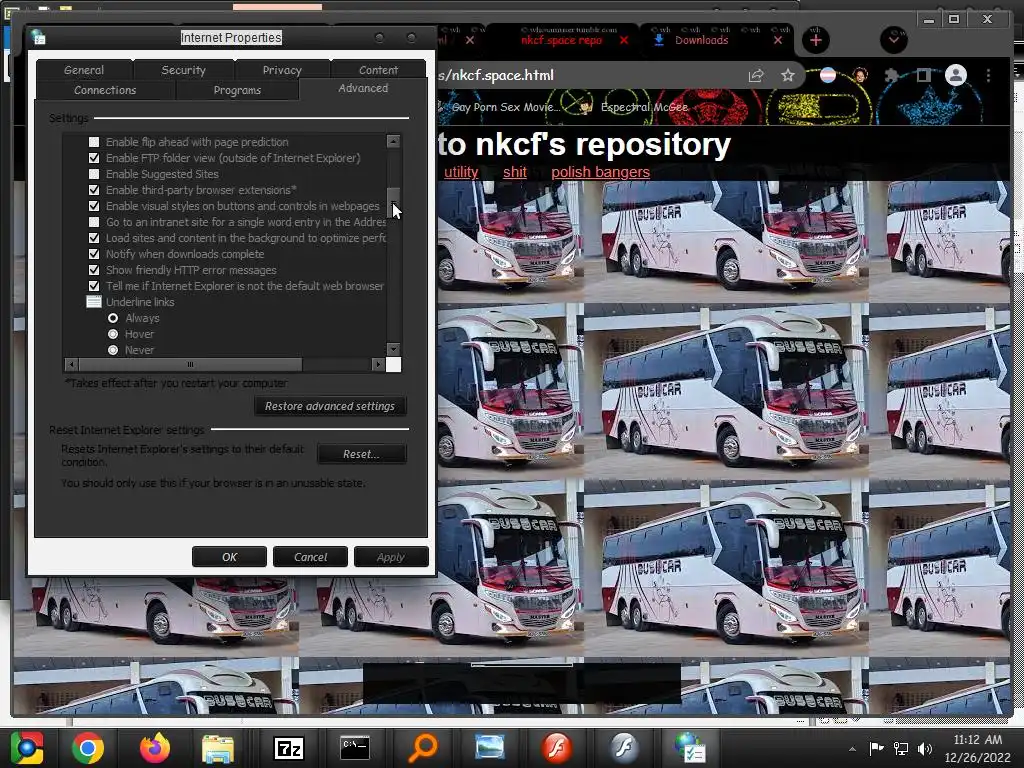Open the Privacy tab
Screen dimensions: 1024x768
click(x=282, y=70)
